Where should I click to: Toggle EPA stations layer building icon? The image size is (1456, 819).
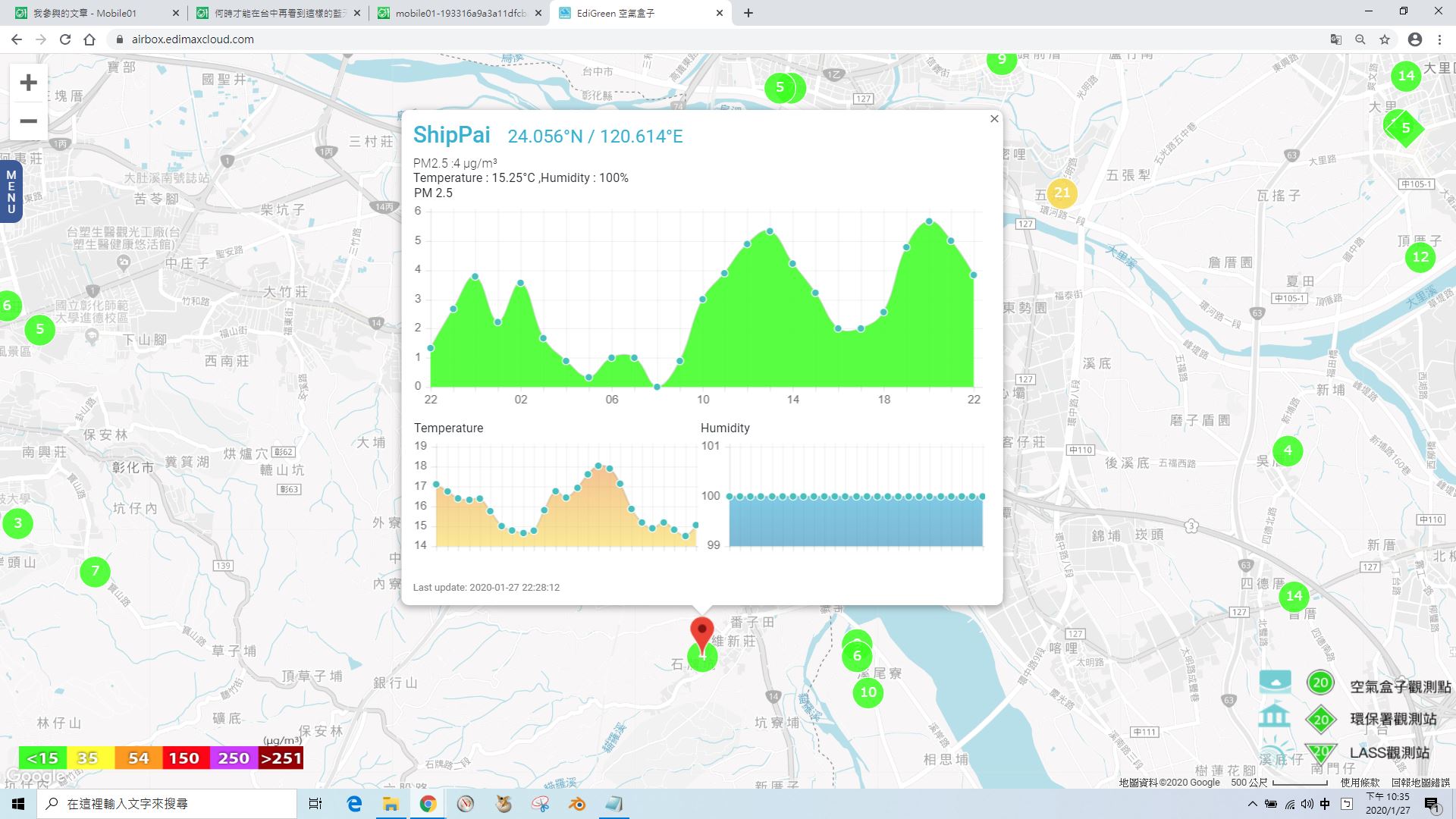click(x=1275, y=717)
